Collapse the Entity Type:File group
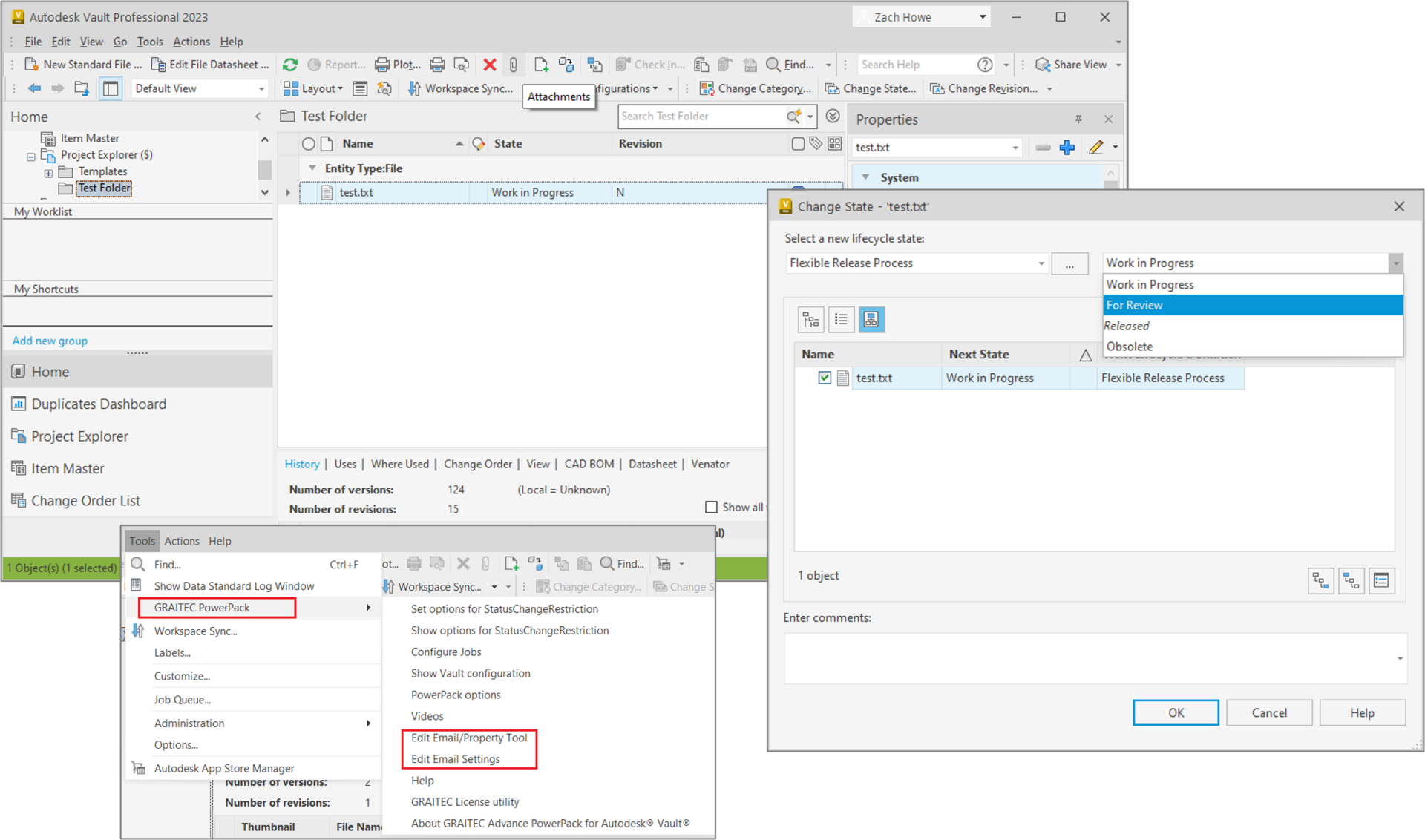Viewport: 1425px width, 840px height. pyautogui.click(x=312, y=168)
